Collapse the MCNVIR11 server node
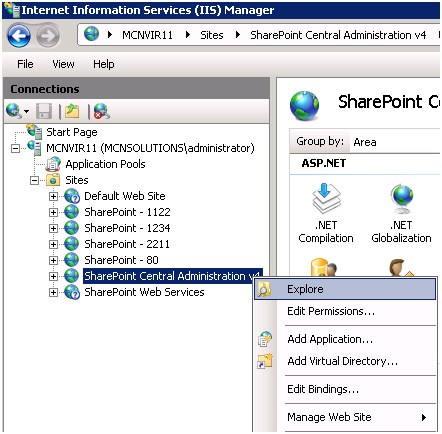442x434 pixels. (15, 148)
